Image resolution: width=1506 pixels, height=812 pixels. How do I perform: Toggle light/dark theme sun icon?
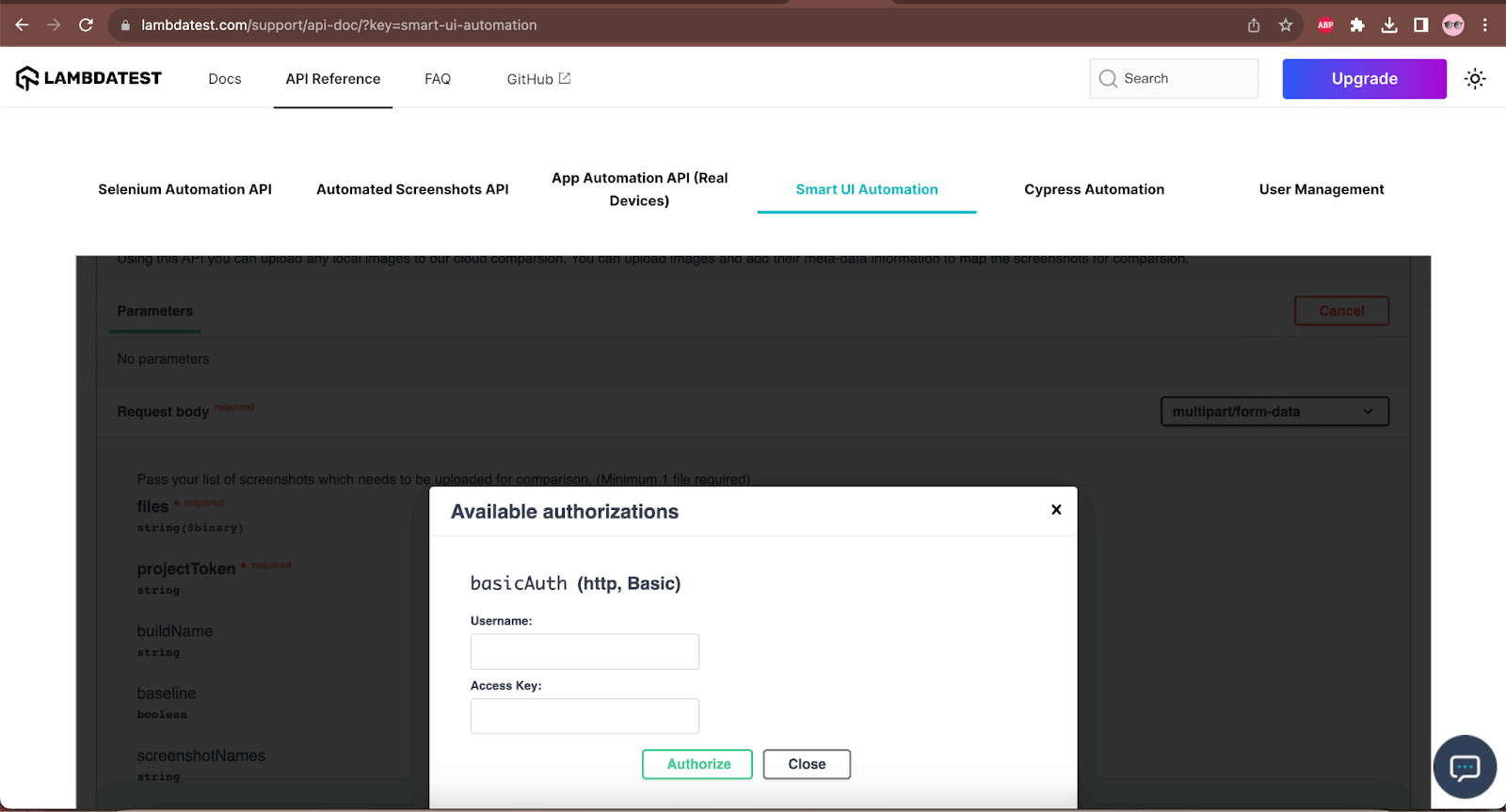1475,79
